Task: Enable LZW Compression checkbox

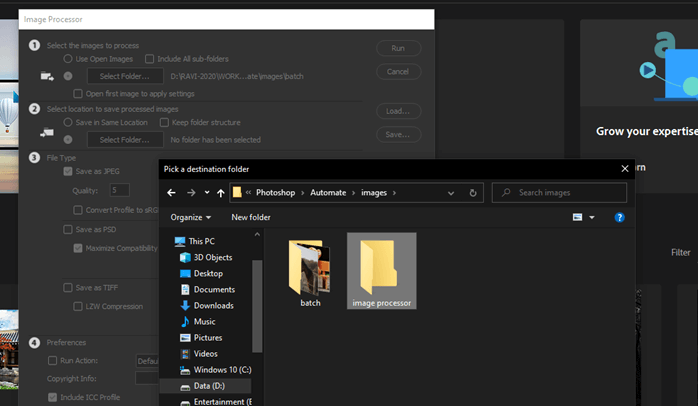Action: point(78,306)
